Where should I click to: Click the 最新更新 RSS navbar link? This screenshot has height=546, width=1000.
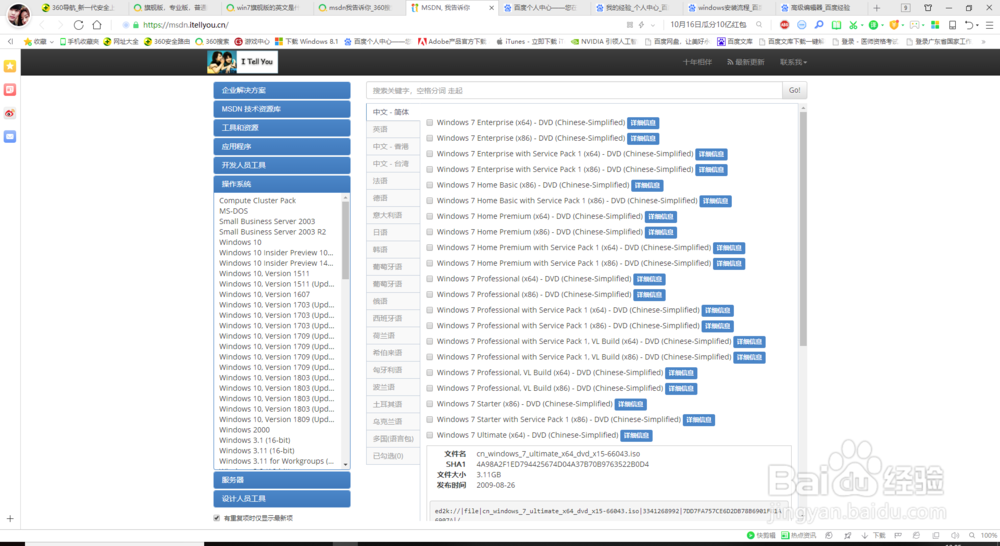746,62
